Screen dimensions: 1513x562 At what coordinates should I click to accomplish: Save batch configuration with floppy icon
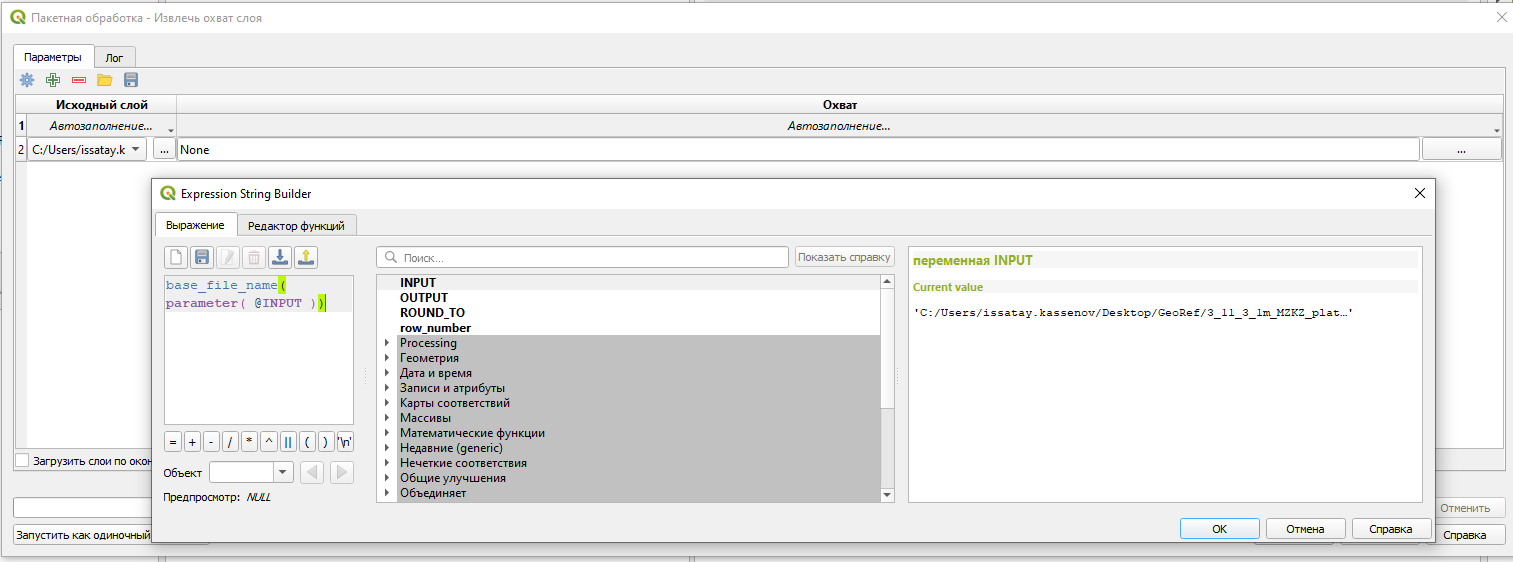[x=131, y=80]
